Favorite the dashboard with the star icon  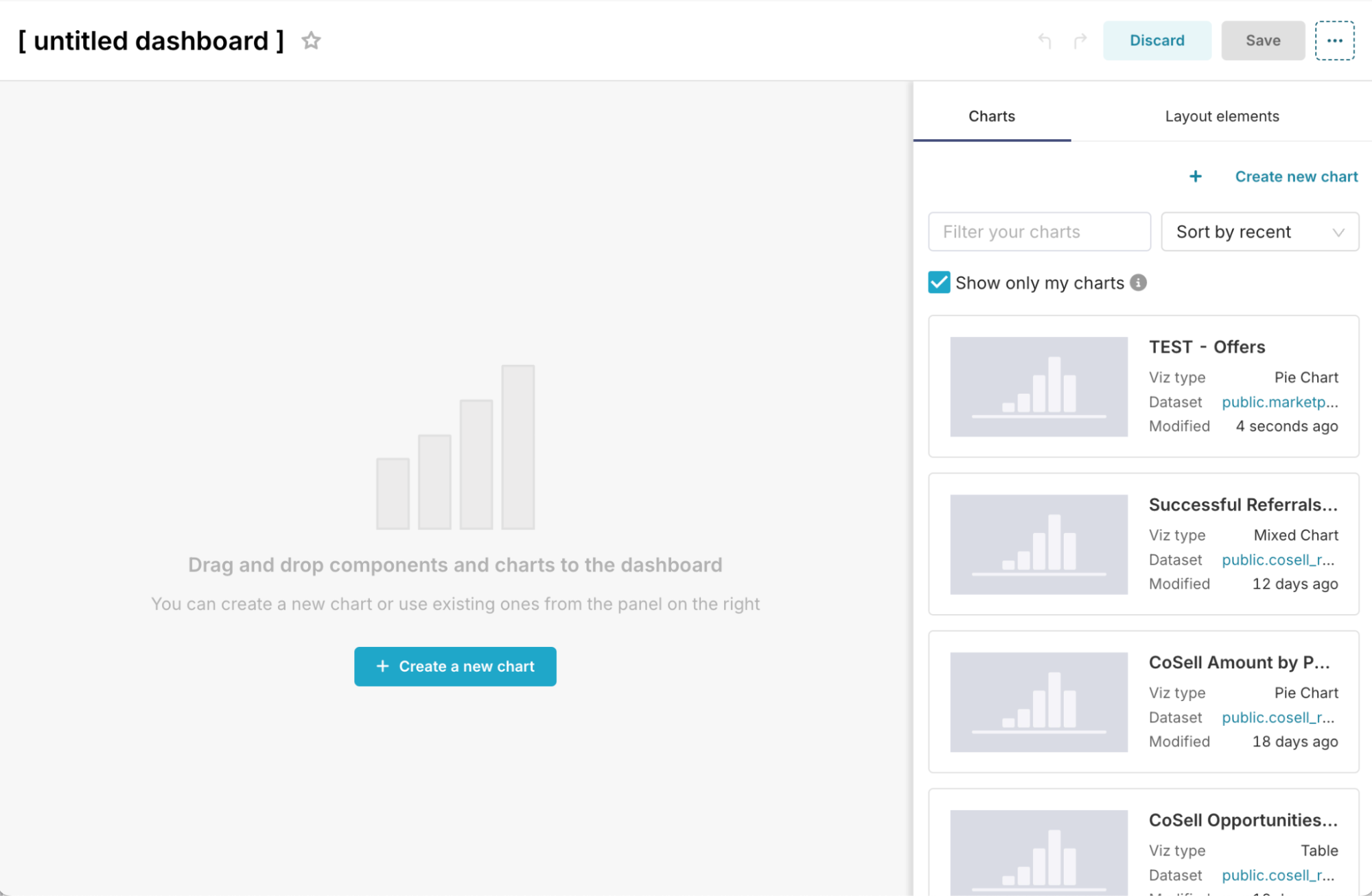coord(310,40)
